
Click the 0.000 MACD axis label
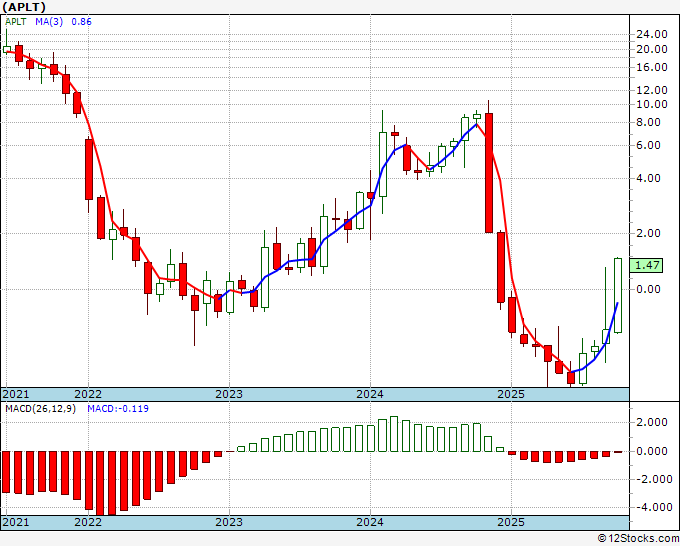point(651,451)
